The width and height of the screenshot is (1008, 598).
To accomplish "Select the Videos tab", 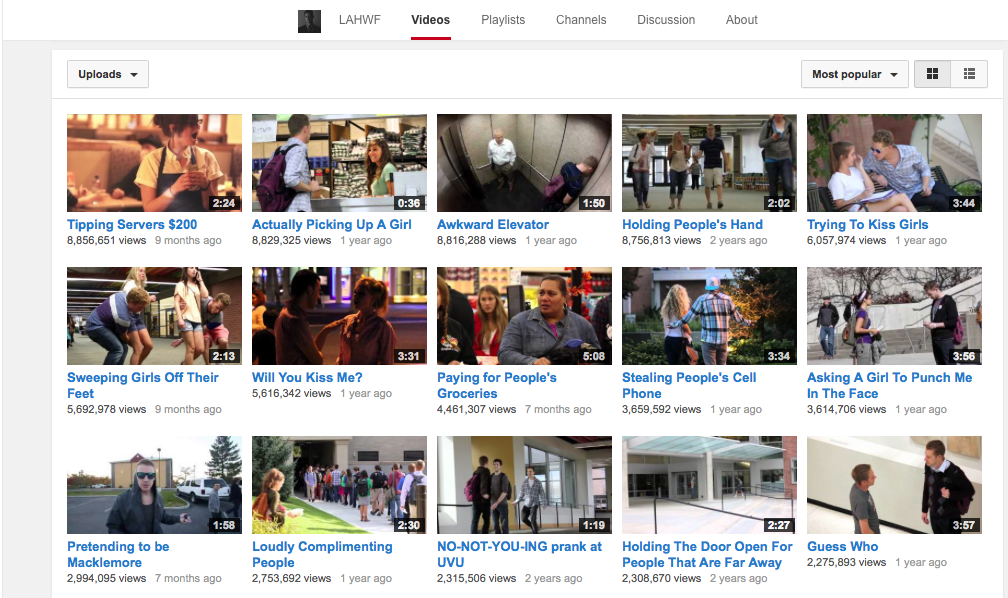I will (x=431, y=20).
